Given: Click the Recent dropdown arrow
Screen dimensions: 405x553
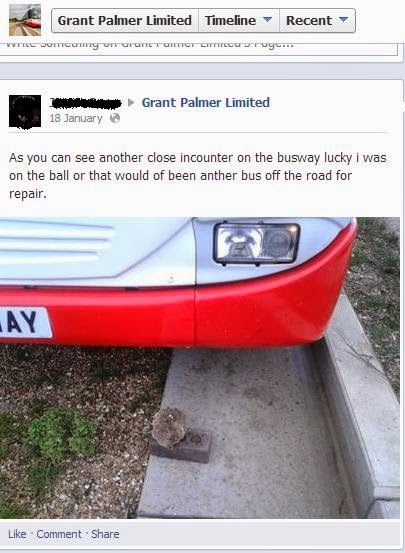Looking at the screenshot, I should (344, 19).
